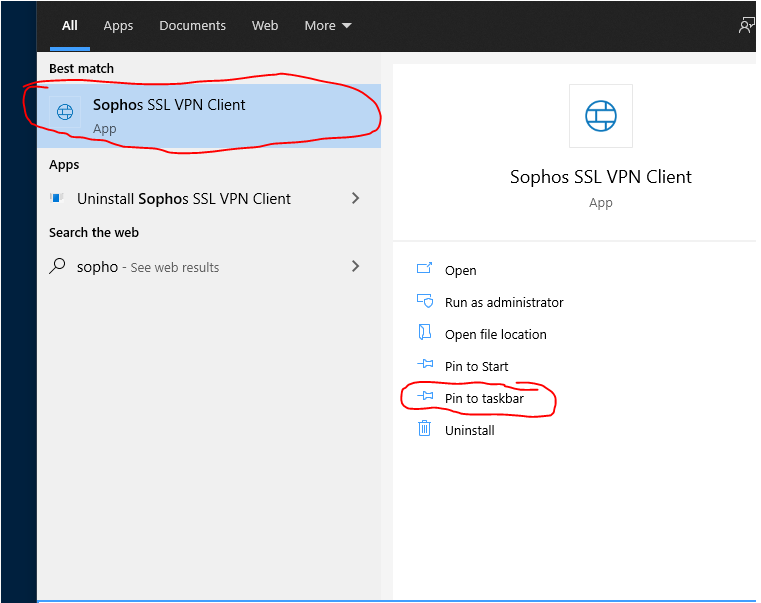Click the magnifier icon beside the sopho suggestion
This screenshot has height=603, width=761.
coord(58,267)
